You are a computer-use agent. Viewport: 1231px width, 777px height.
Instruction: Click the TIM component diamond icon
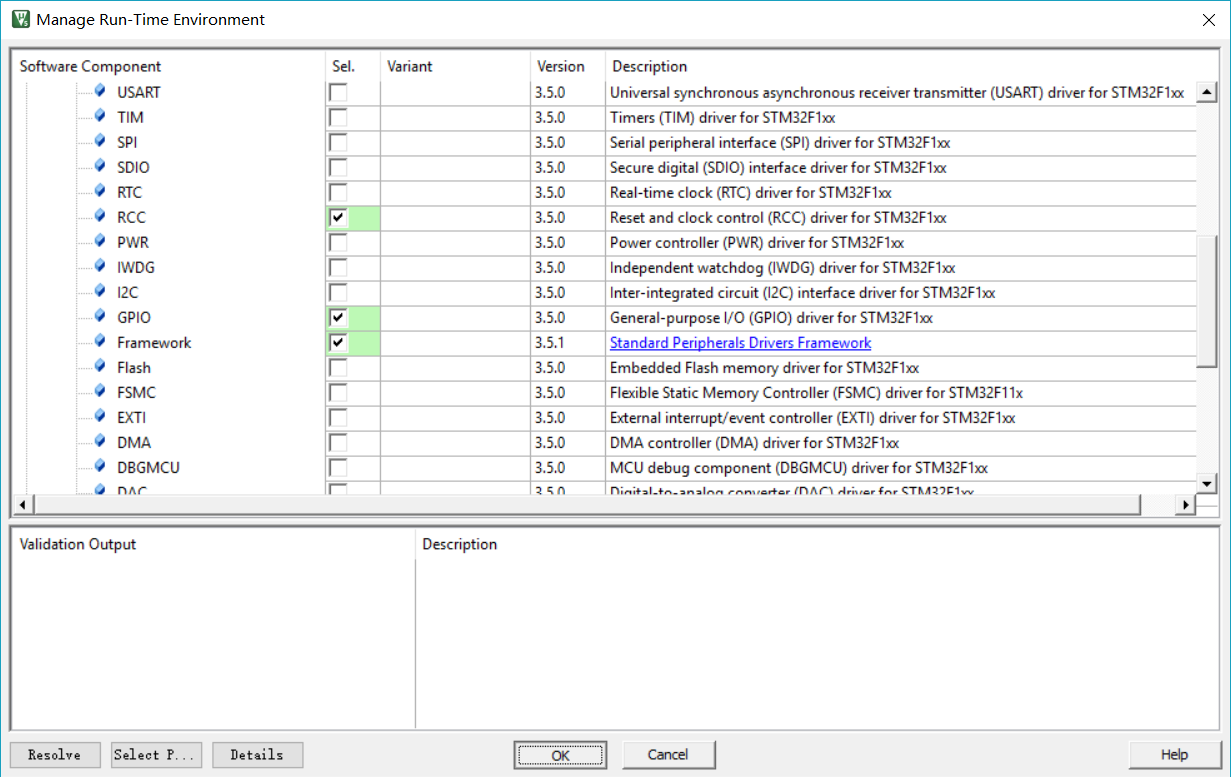click(x=100, y=116)
